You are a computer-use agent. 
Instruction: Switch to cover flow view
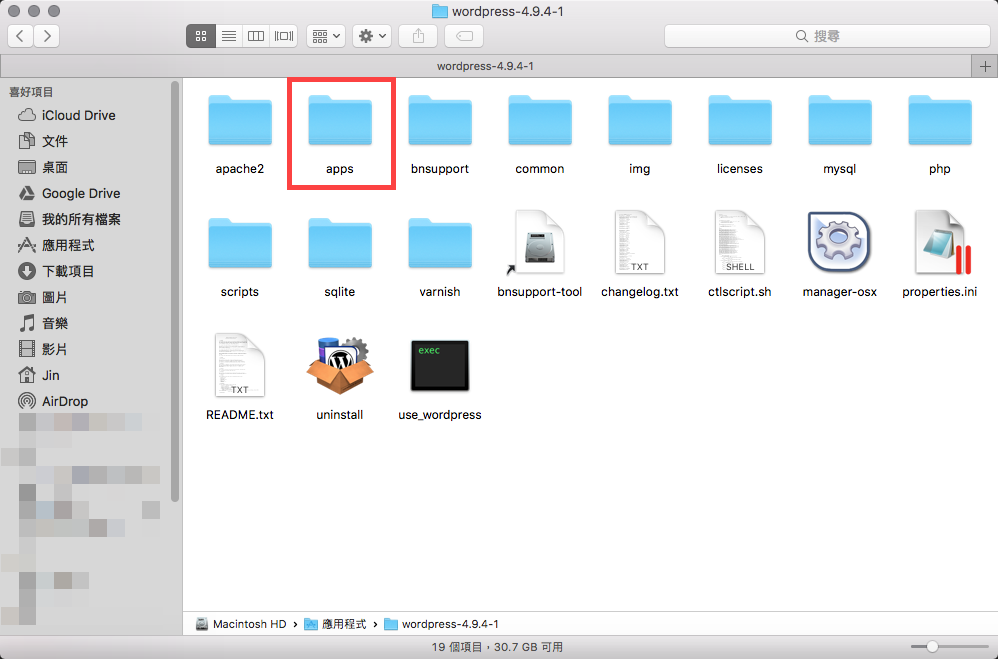click(x=284, y=36)
